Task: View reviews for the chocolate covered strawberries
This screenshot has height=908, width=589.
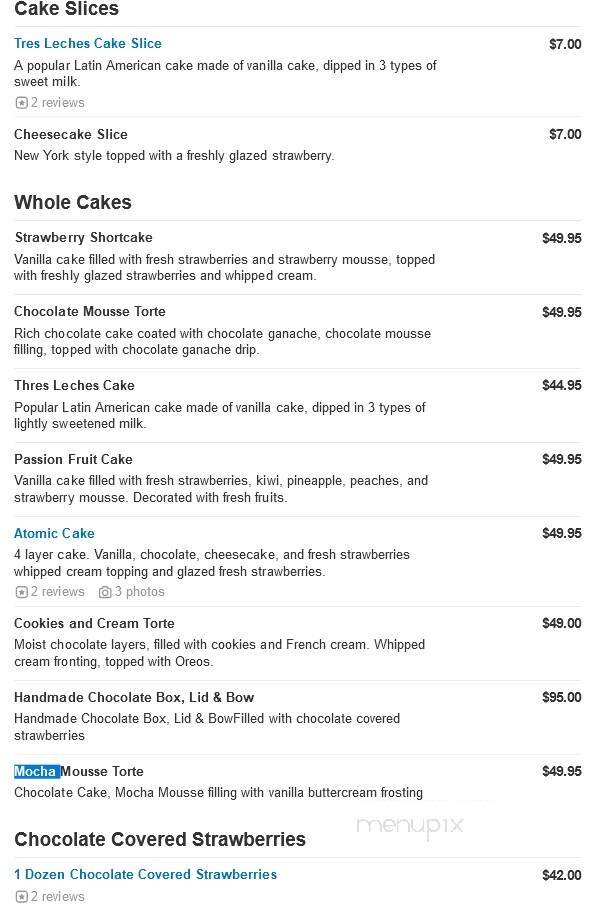Action: pos(56,897)
